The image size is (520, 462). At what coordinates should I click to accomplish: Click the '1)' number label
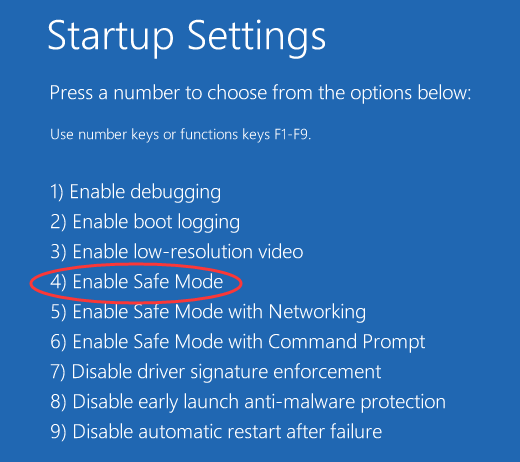click(x=57, y=193)
